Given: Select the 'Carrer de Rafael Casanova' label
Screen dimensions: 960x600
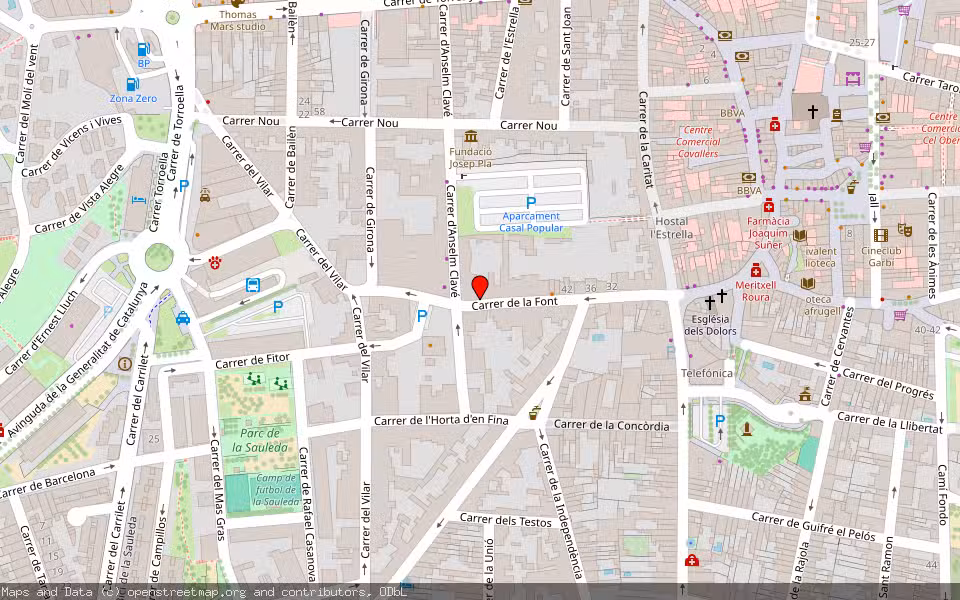Looking at the screenshot, I should pyautogui.click(x=307, y=514).
